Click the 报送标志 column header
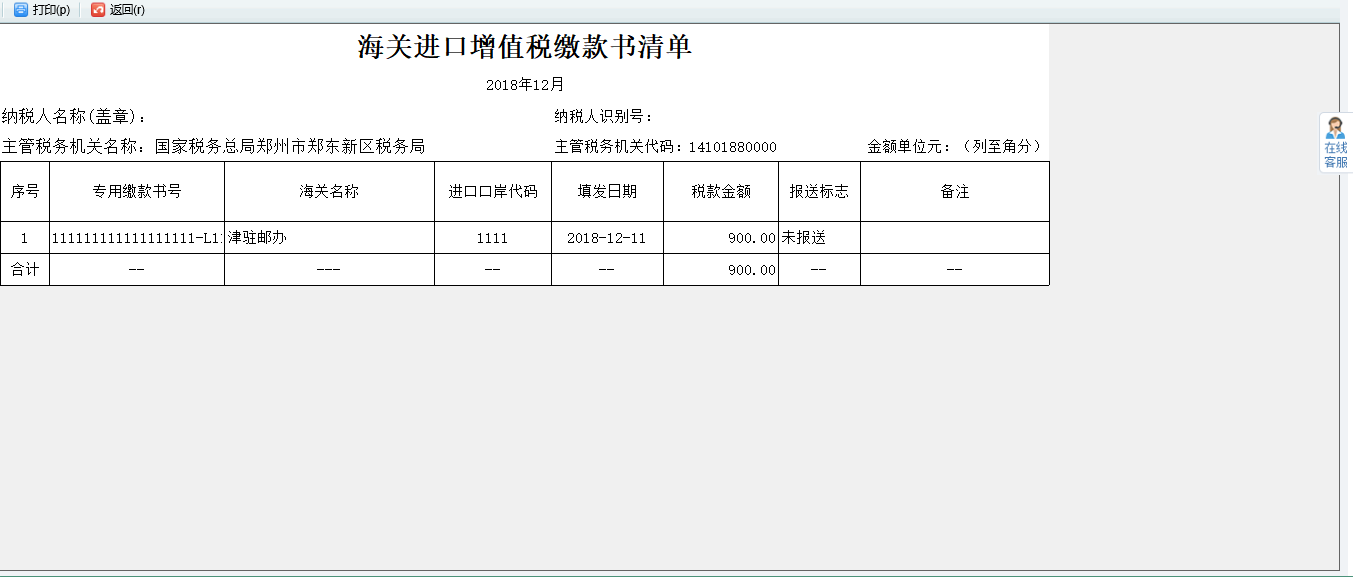The width and height of the screenshot is (1353, 580). (819, 190)
